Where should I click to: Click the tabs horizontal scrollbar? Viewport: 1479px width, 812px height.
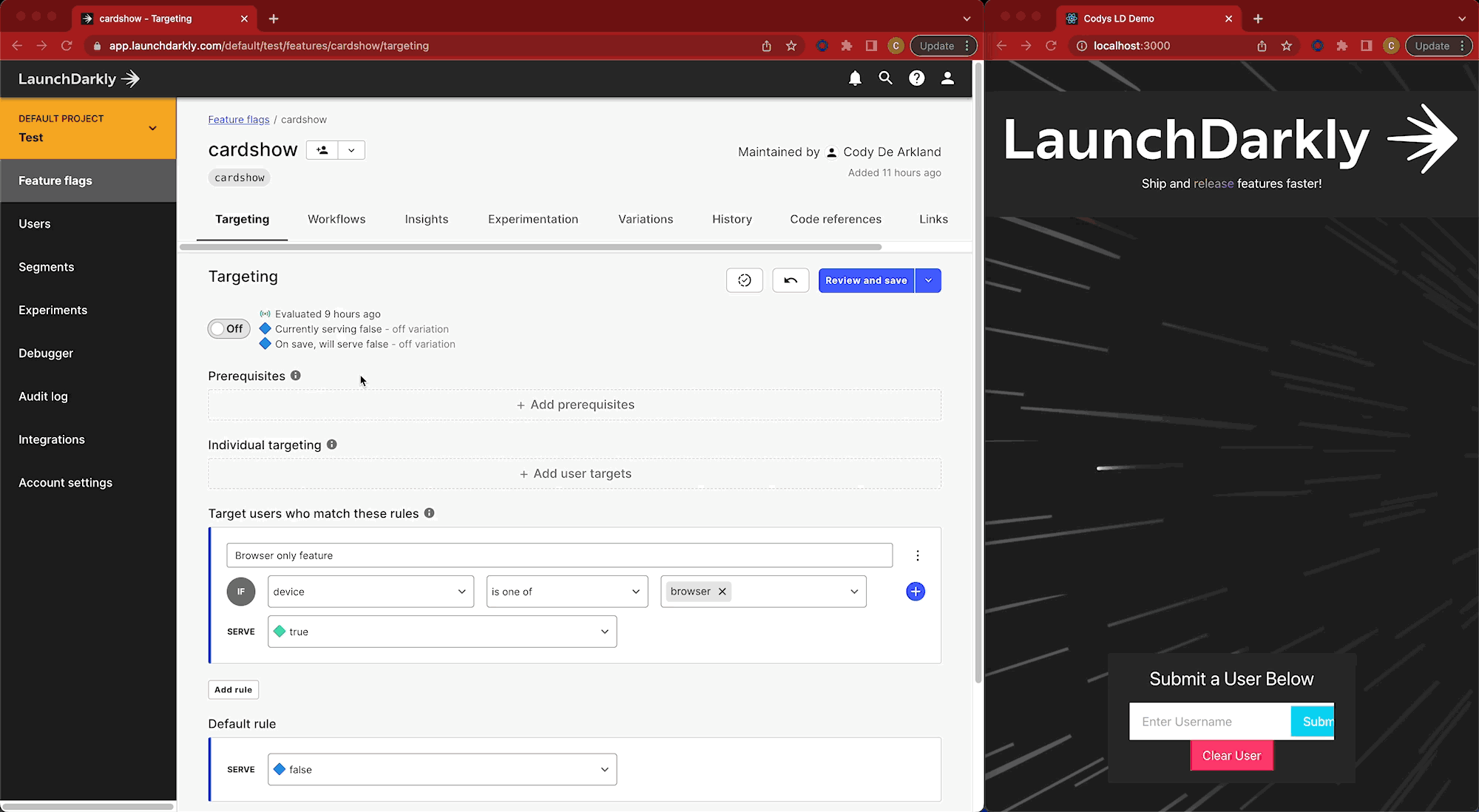tap(530, 247)
